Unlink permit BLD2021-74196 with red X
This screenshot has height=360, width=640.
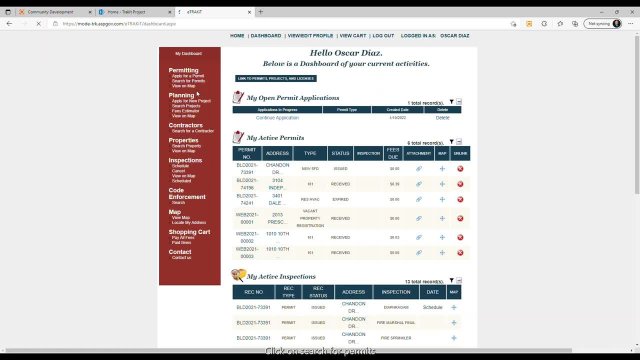click(x=460, y=184)
